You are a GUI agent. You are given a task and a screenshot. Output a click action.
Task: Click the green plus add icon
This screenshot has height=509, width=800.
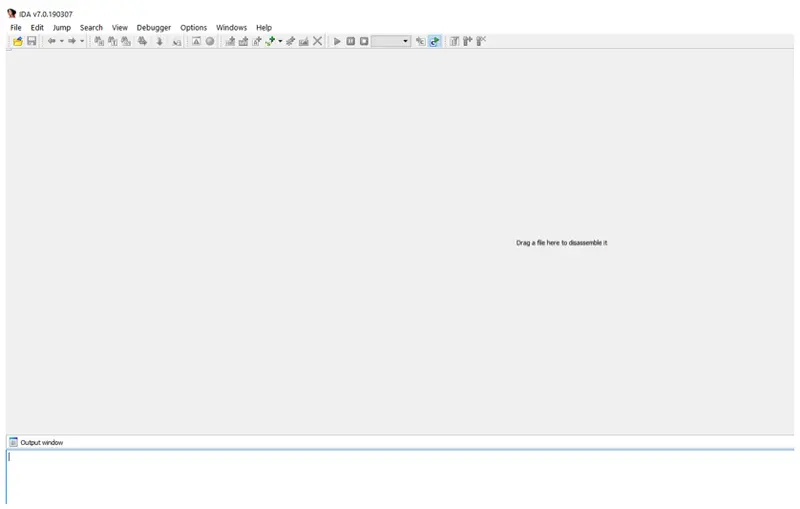(270, 41)
